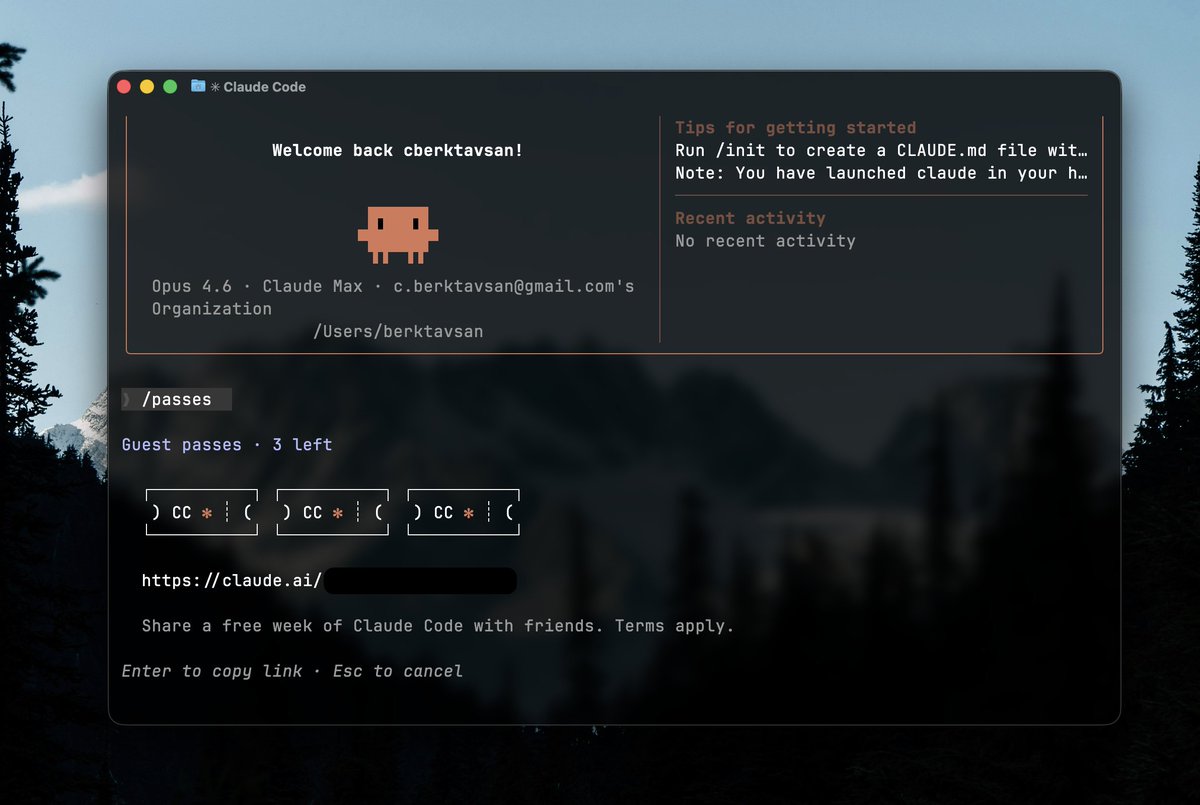Close the Claude Code terminal window
Viewport: 1200px width, 805px height.
pos(124,87)
